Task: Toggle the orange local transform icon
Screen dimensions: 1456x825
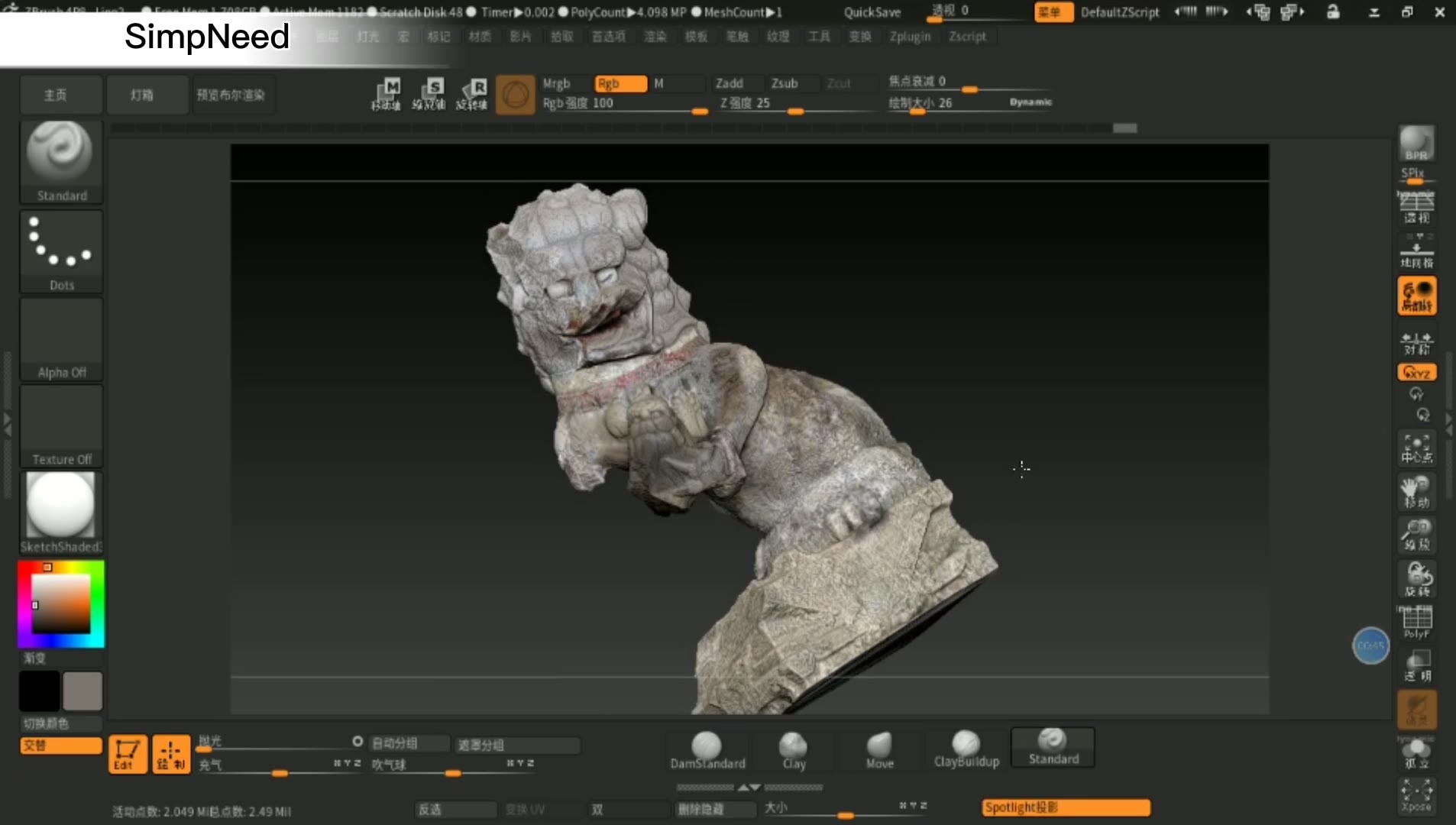Action: 1416,296
